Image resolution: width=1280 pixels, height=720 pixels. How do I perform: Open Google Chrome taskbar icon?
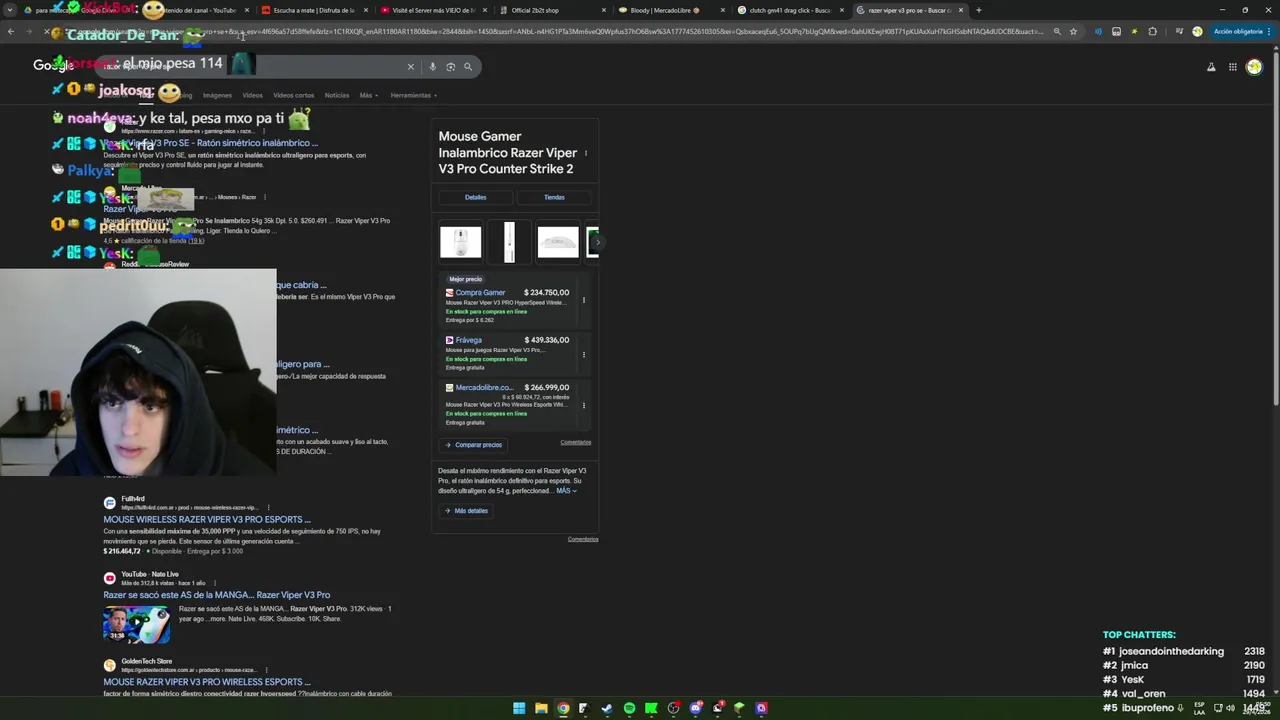(x=563, y=708)
